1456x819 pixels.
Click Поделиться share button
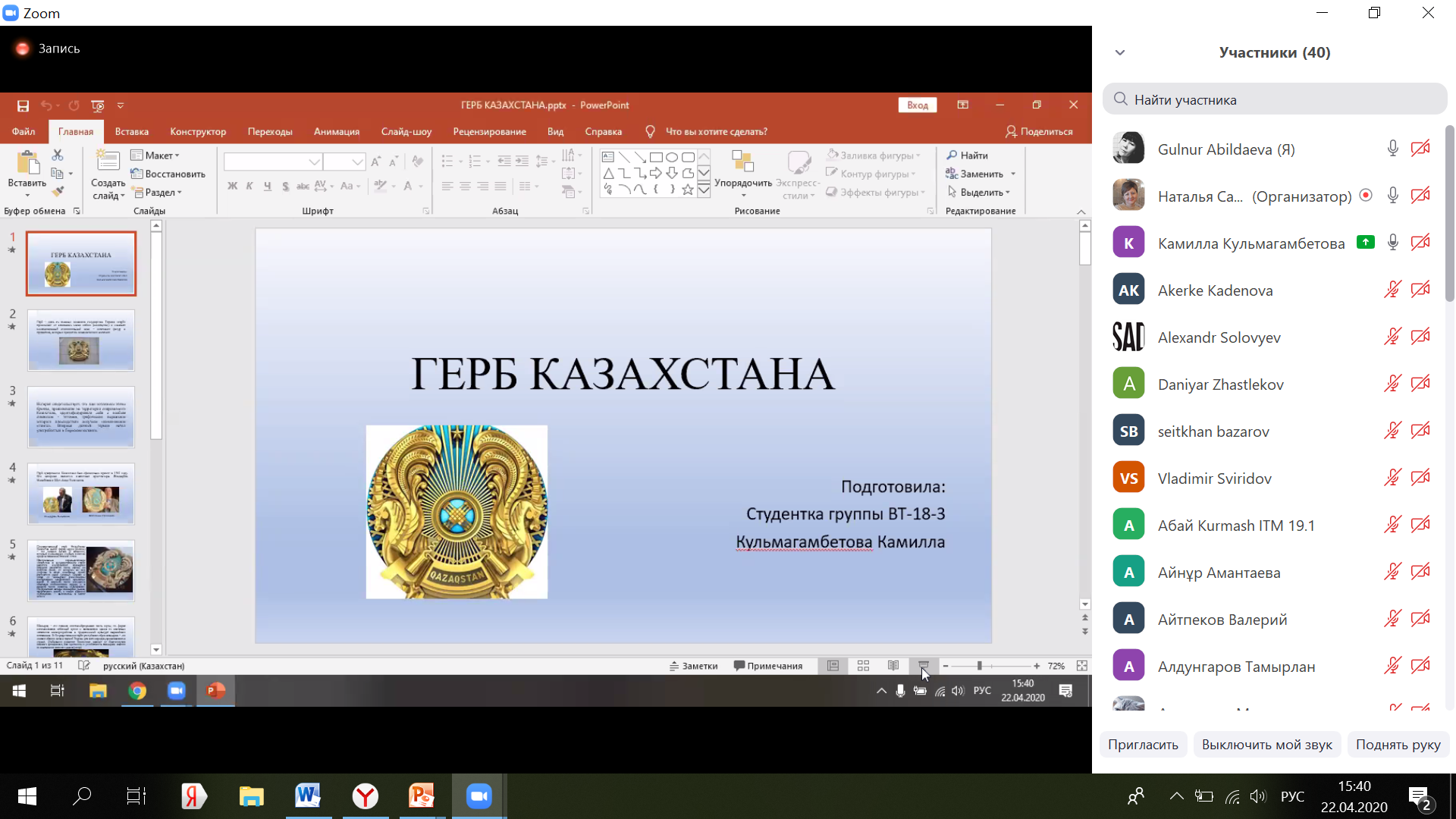tap(1039, 132)
